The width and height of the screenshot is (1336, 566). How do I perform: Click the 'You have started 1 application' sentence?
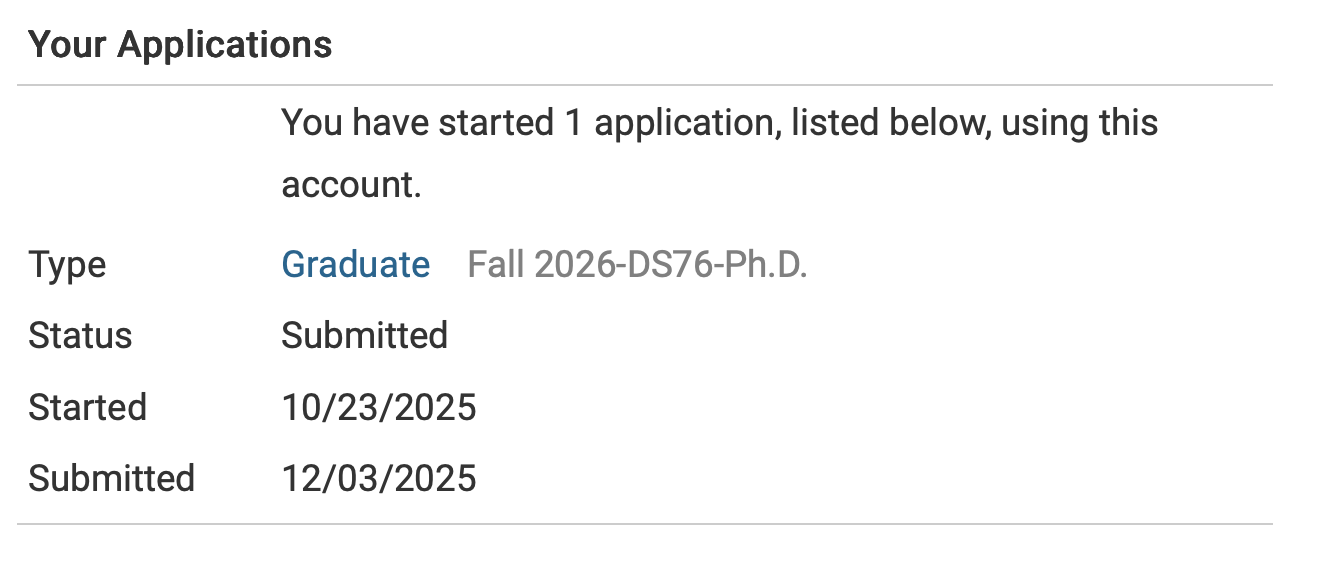tap(719, 123)
